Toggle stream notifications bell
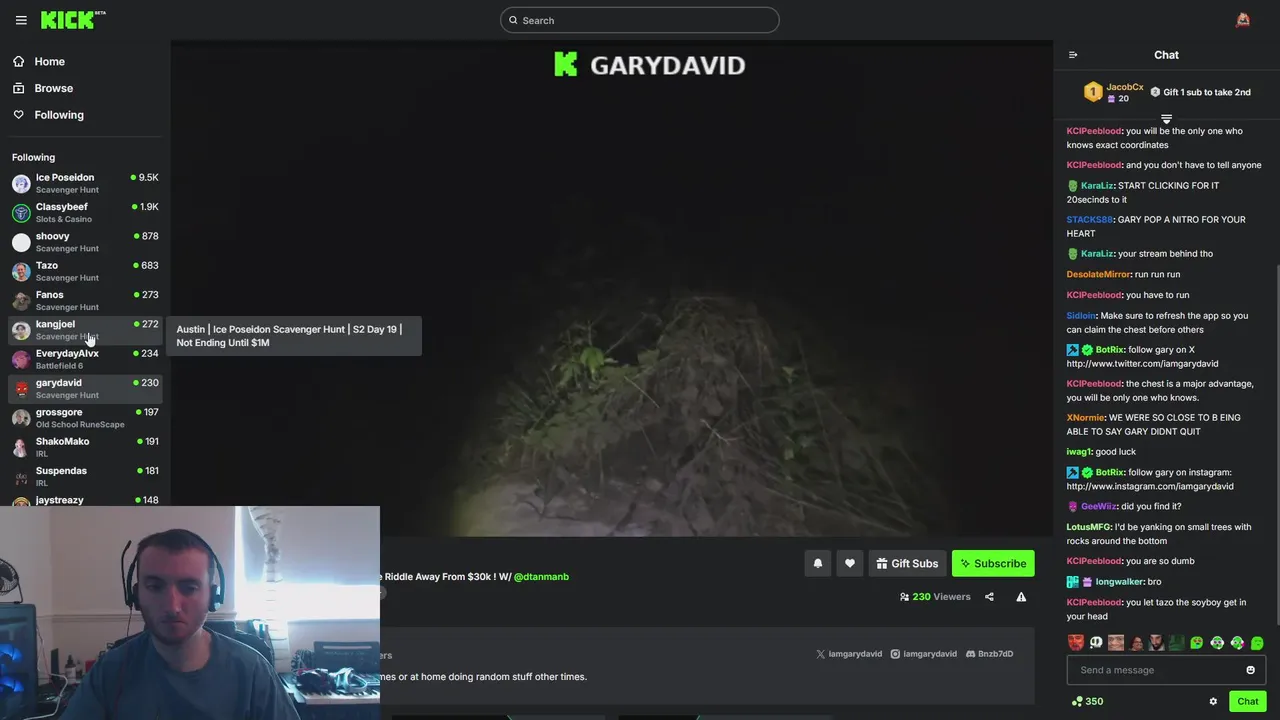 [818, 563]
